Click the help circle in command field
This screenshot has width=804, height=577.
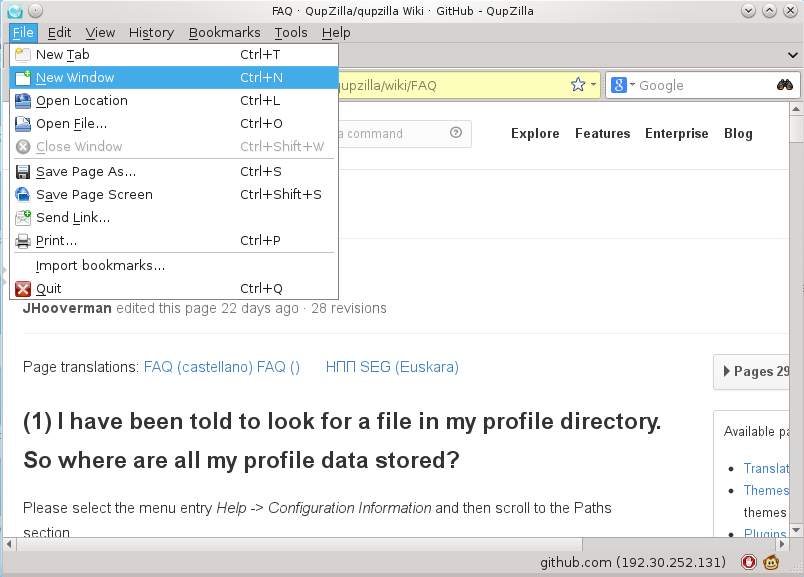click(x=456, y=133)
